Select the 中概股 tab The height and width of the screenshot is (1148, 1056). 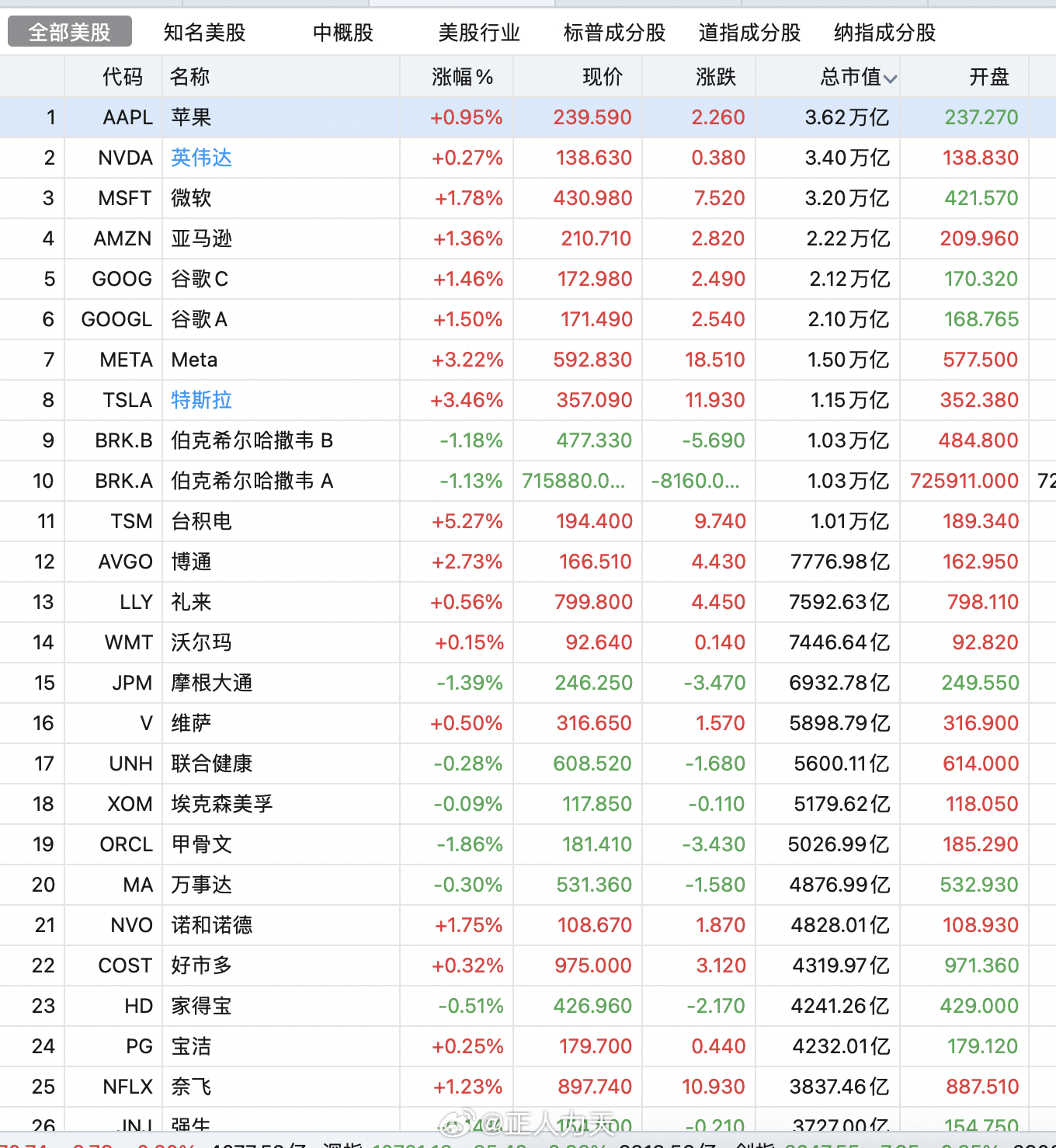(343, 32)
